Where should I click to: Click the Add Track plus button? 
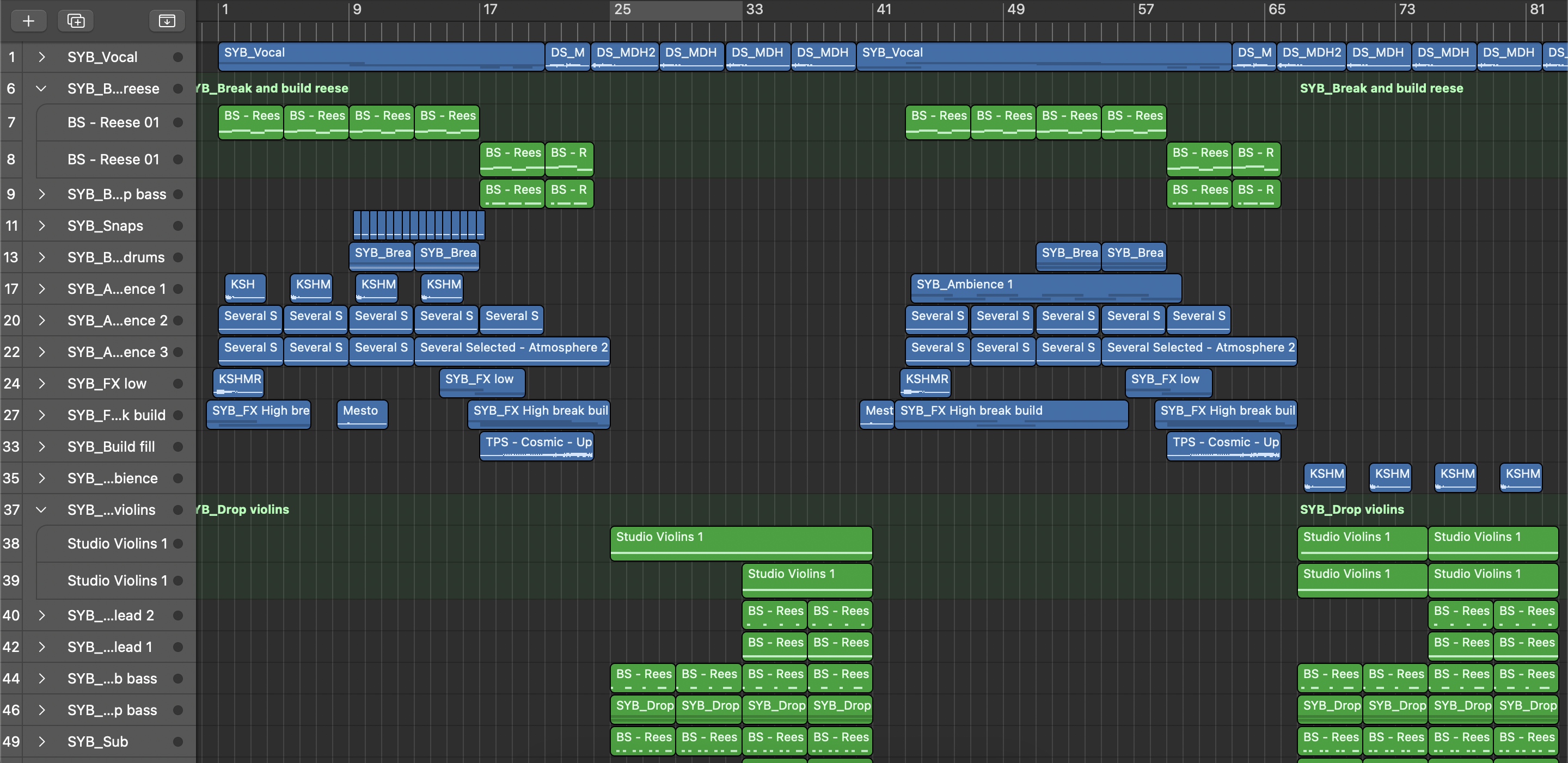28,21
